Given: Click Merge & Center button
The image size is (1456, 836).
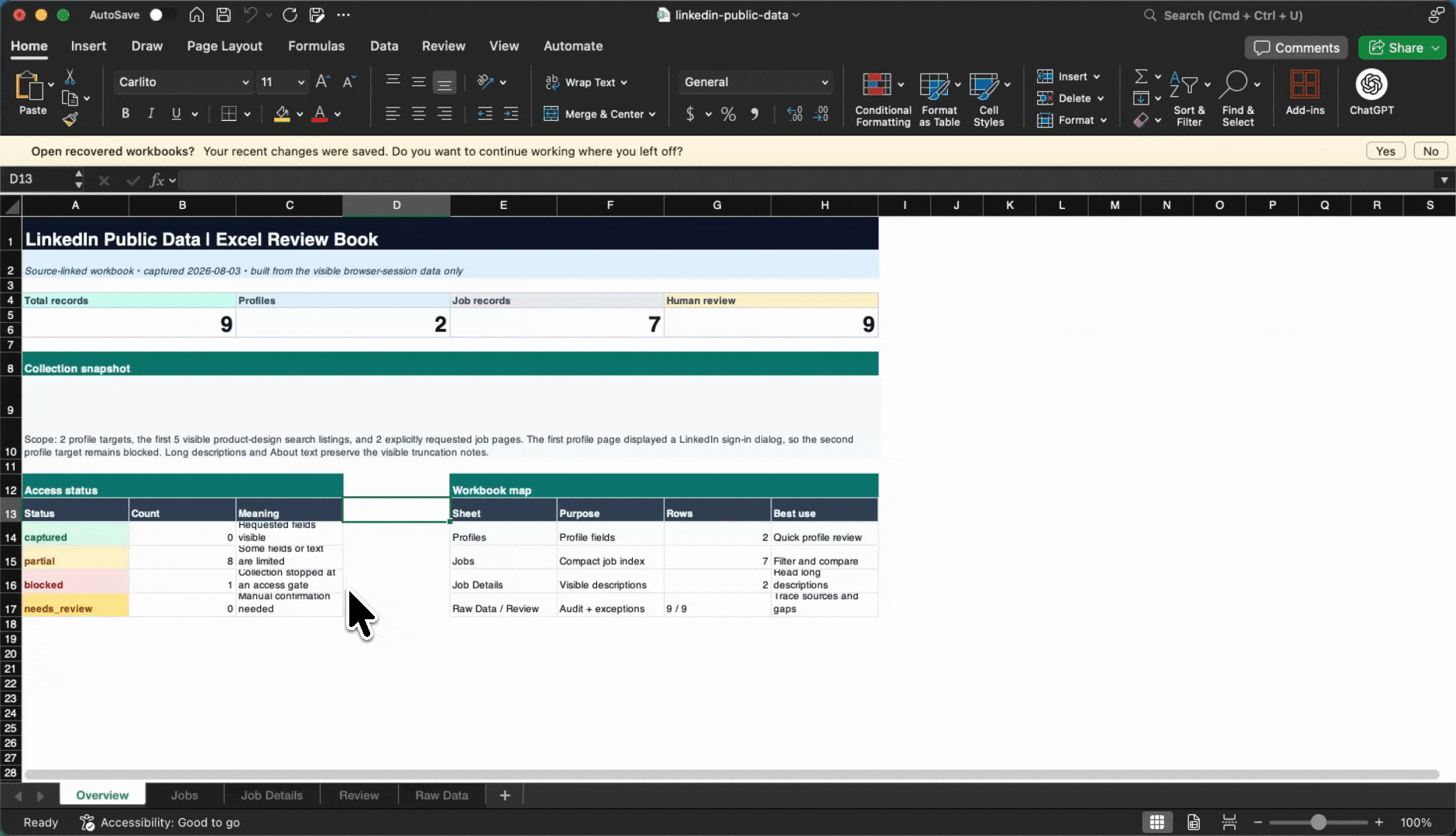Looking at the screenshot, I should pyautogui.click(x=599, y=115).
